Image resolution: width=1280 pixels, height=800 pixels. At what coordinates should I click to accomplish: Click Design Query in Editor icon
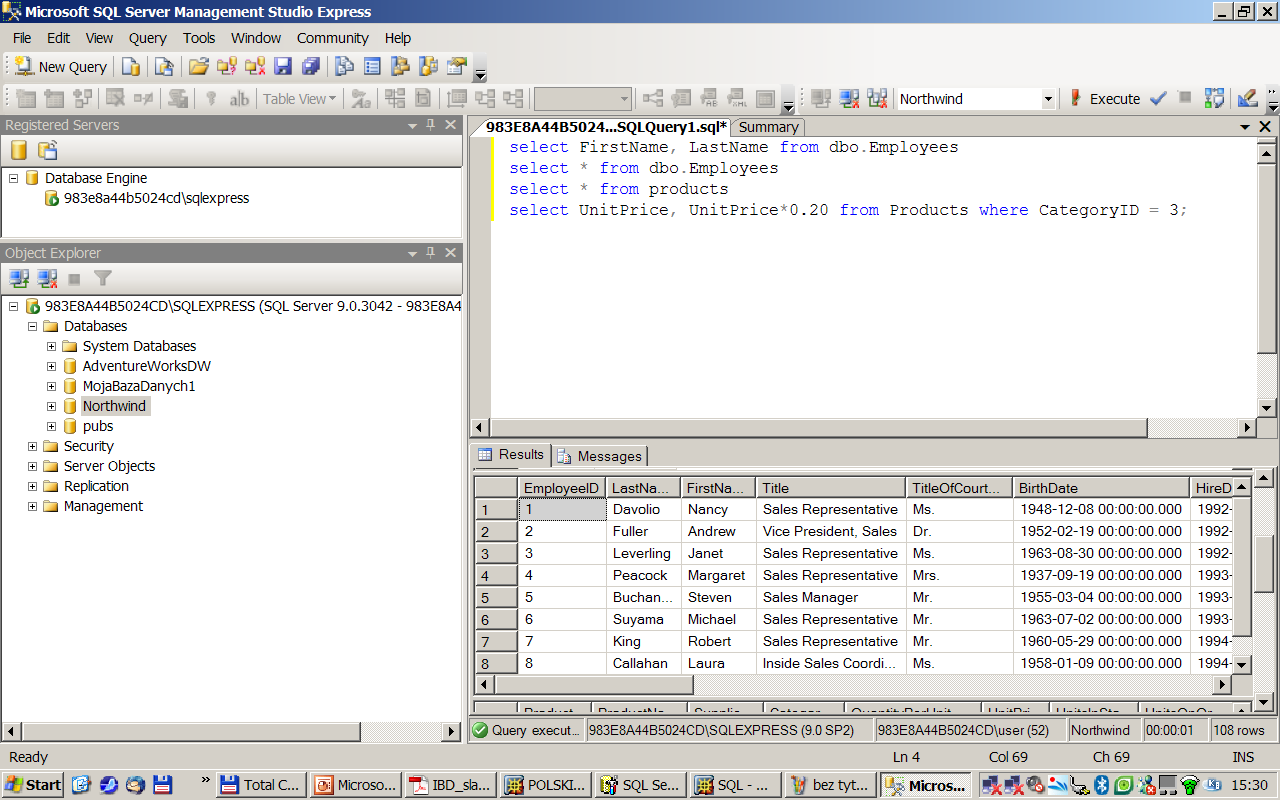1247,99
